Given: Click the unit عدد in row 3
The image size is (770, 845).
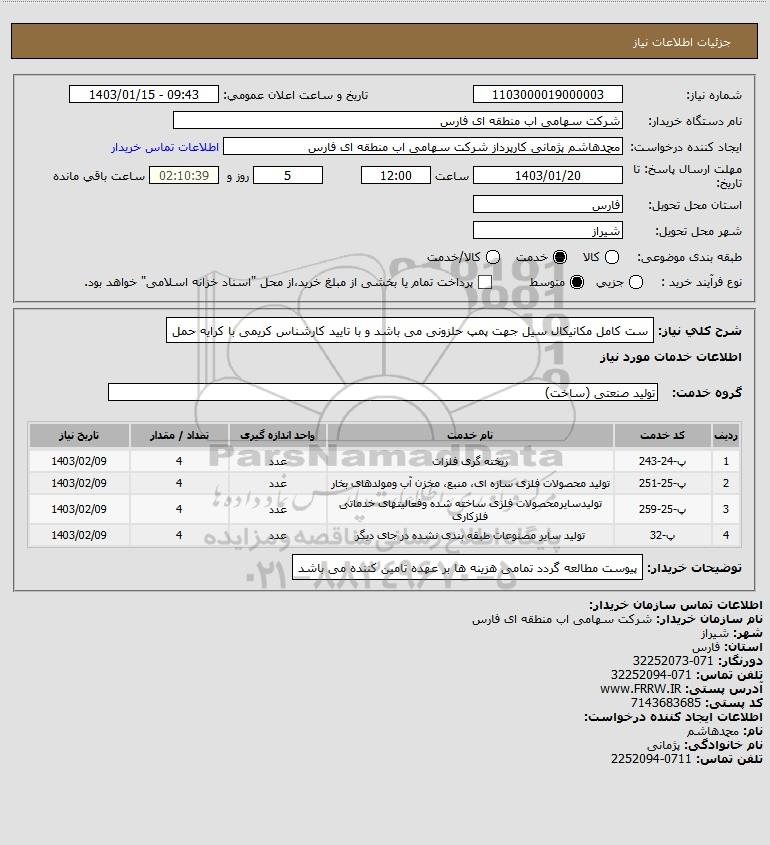Looking at the screenshot, I should click(278, 509).
